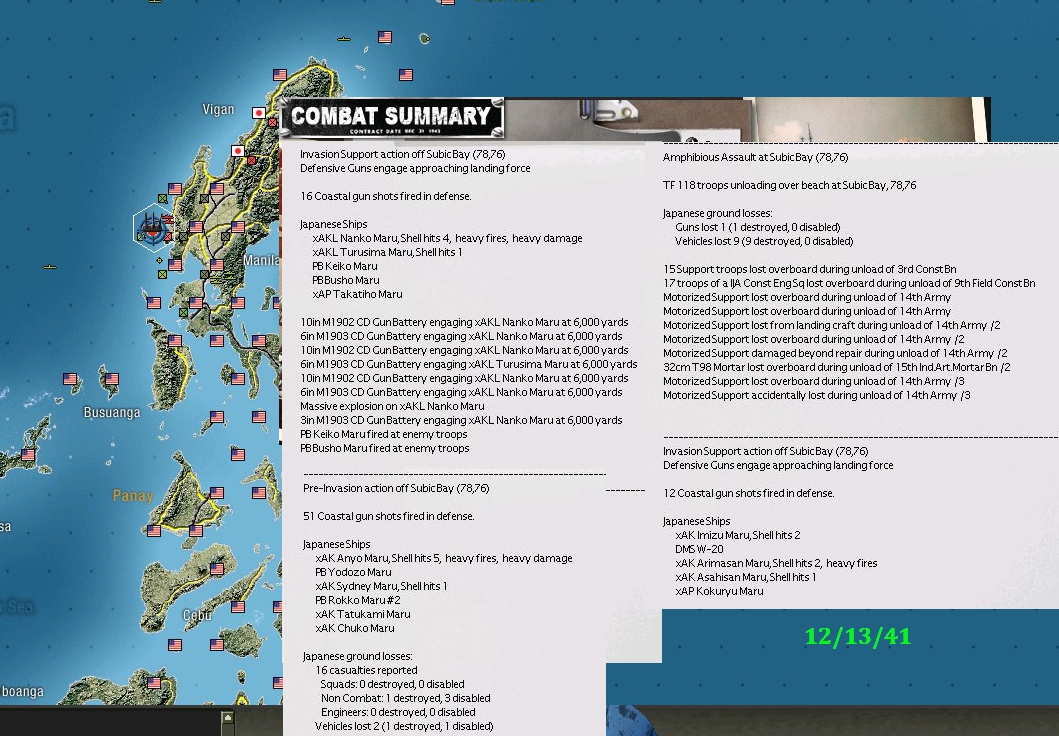Select the US flag left of the Combat Summary photo strip
Viewport: 1059px width, 736px height.
click(406, 75)
